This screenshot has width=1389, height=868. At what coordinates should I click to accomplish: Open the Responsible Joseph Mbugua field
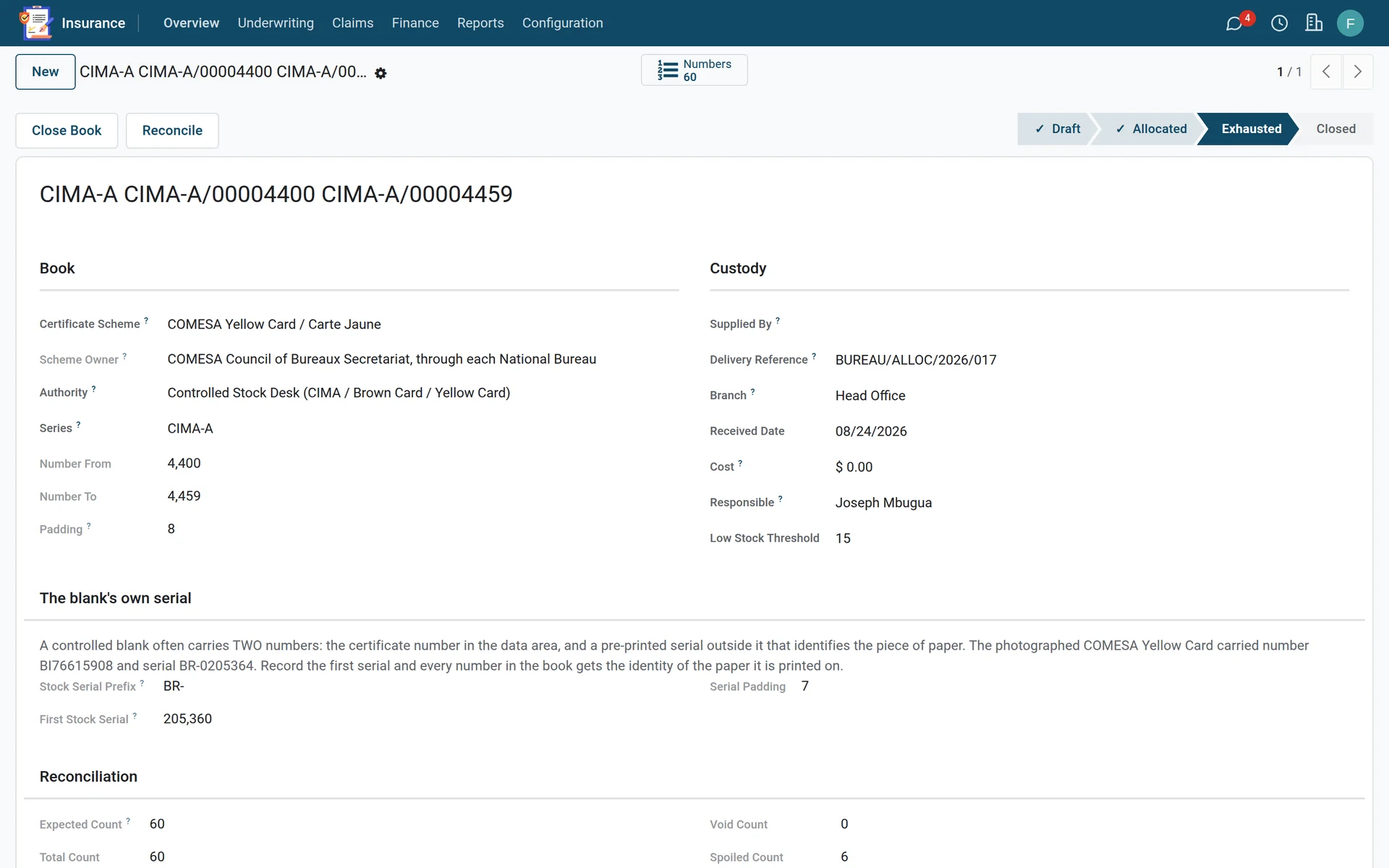coord(1091,503)
